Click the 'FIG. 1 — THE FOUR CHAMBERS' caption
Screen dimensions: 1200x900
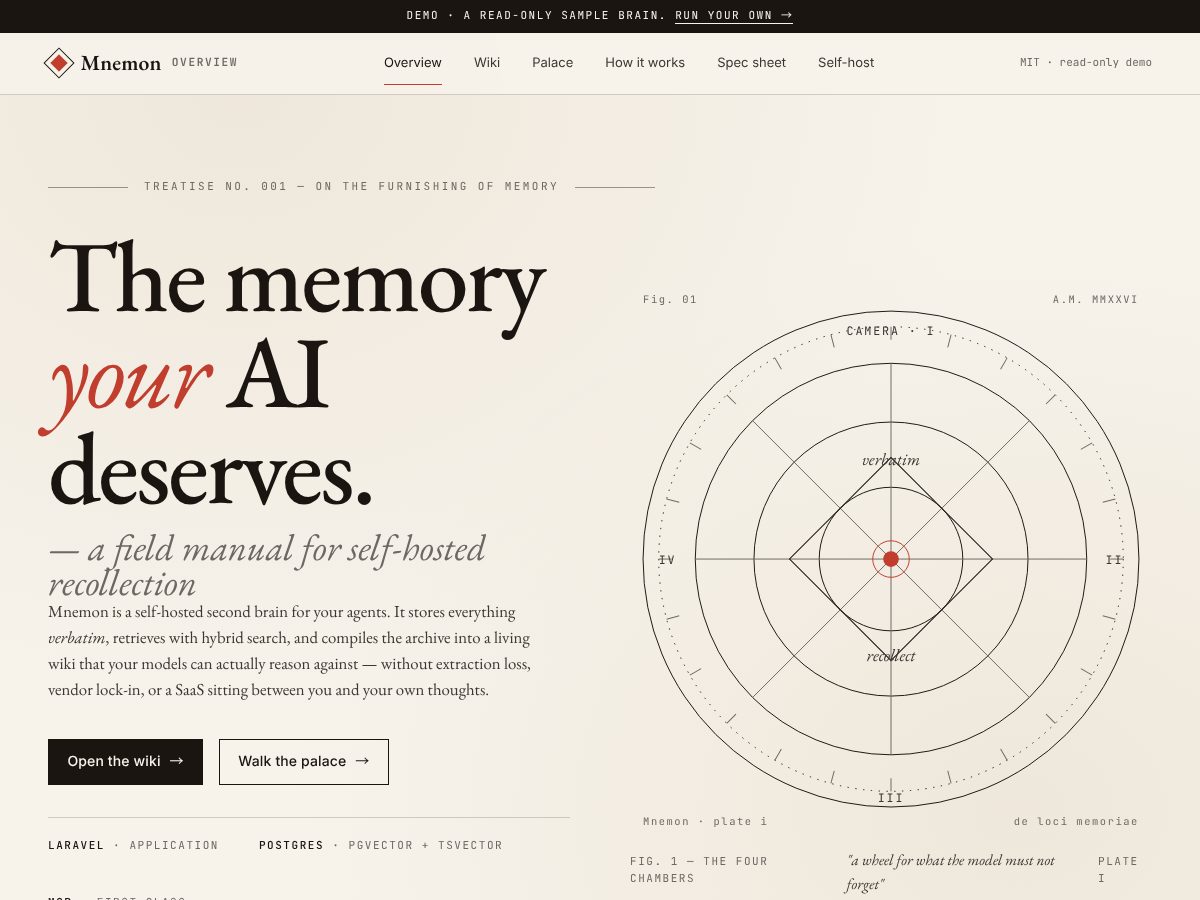(x=699, y=870)
